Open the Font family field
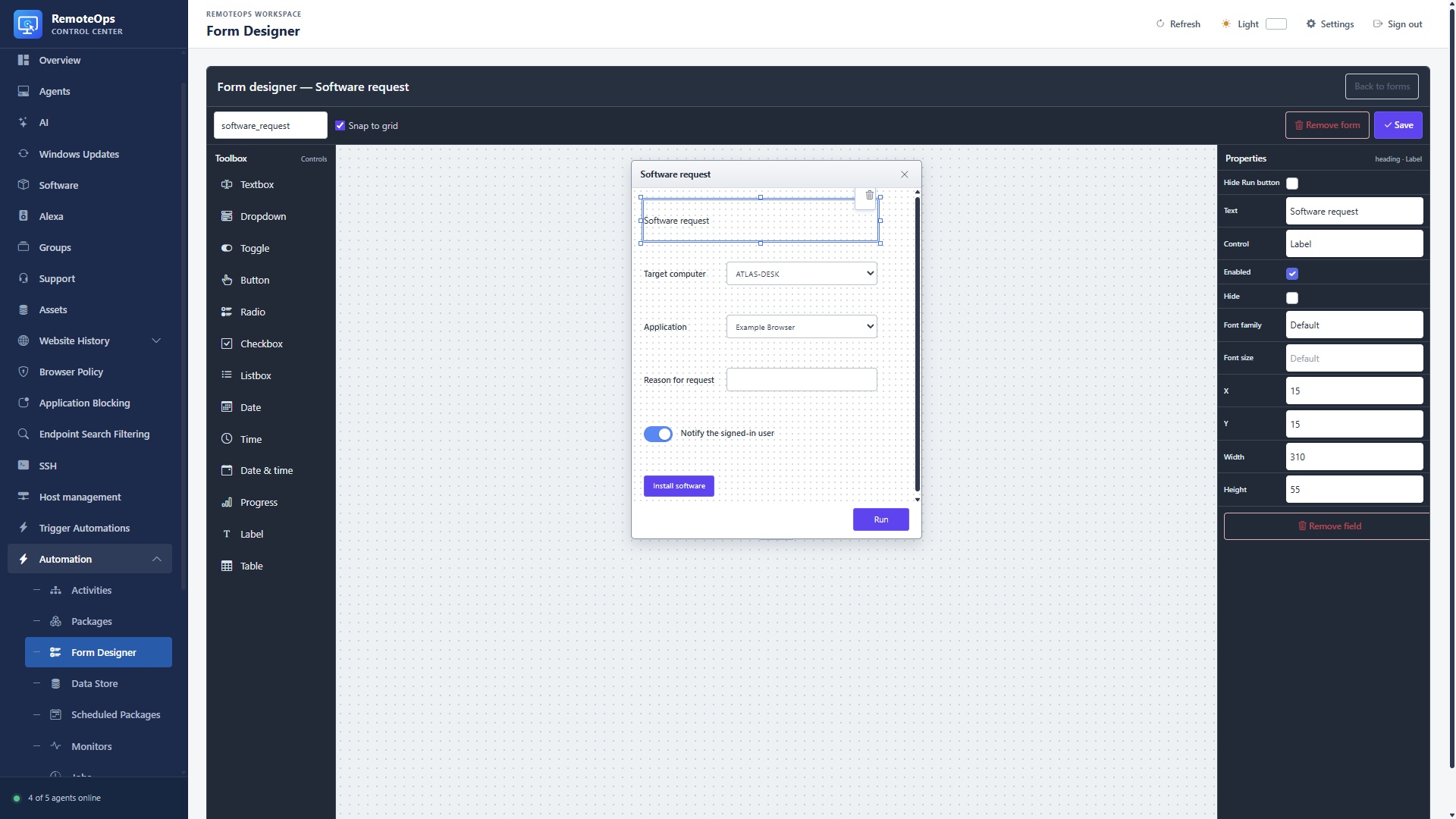Screen dimensions: 1456x819 click(x=1354, y=325)
